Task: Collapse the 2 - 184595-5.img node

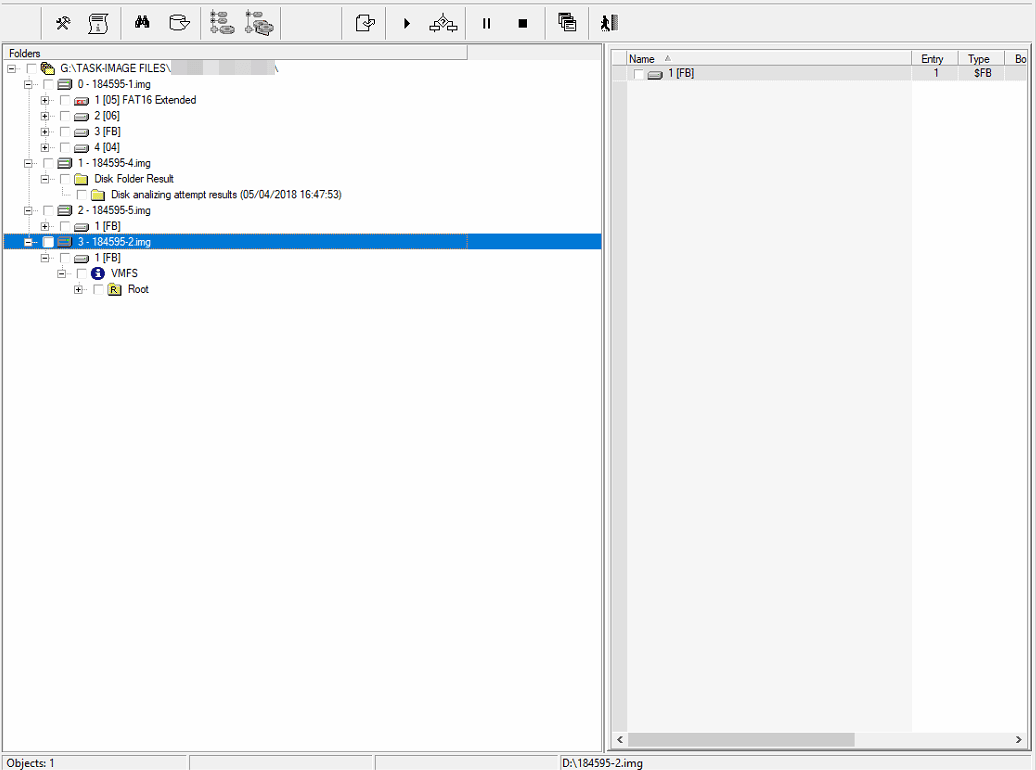Action: click(x=28, y=211)
